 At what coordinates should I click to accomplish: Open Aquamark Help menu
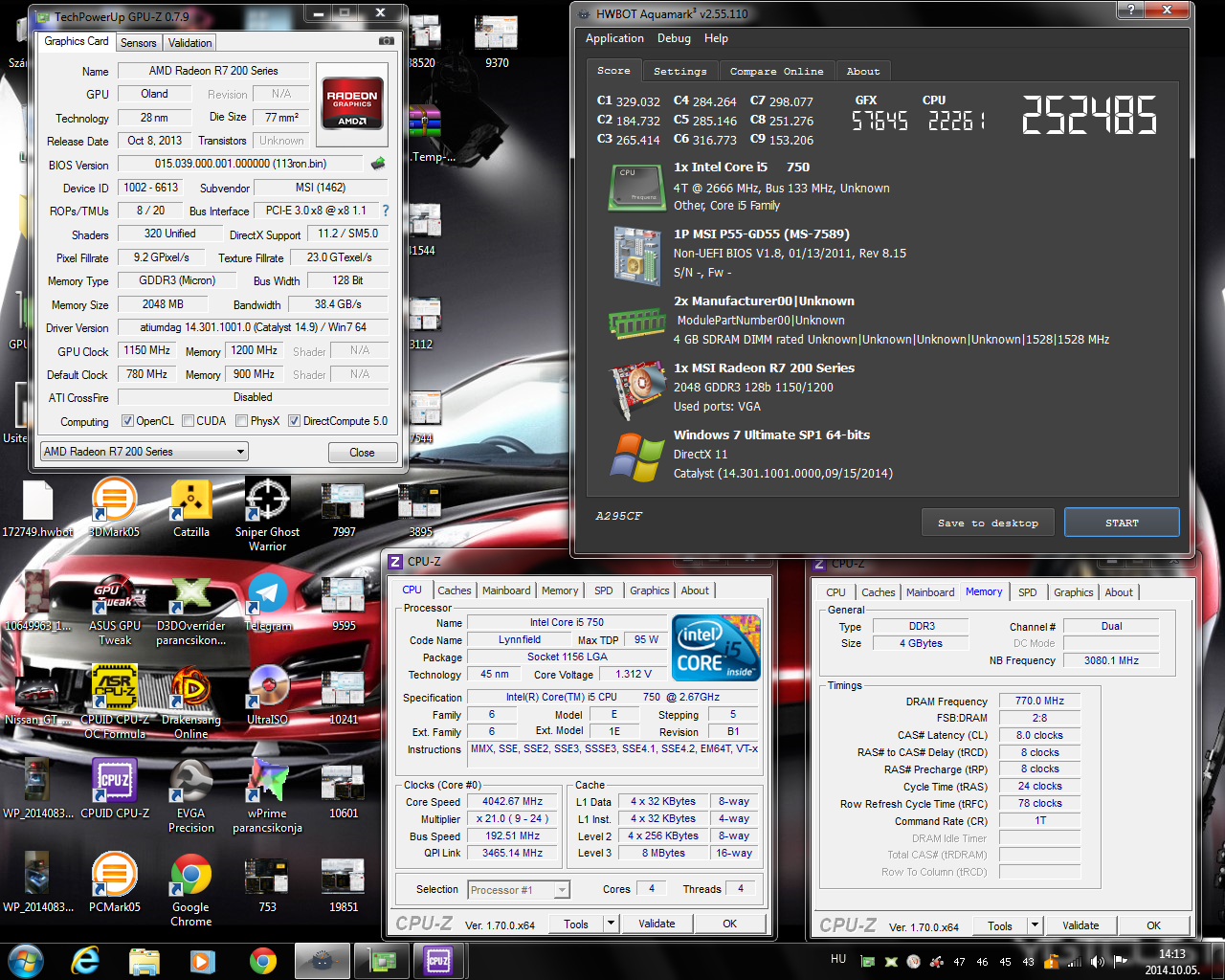pos(716,38)
